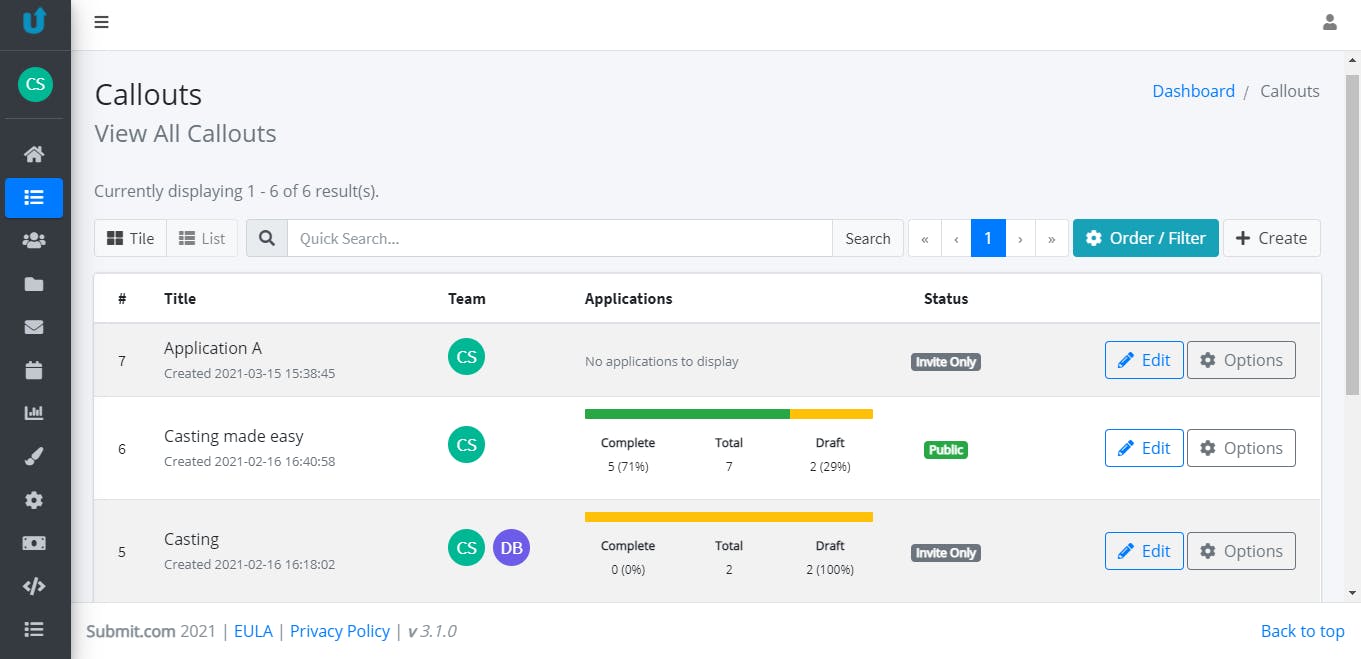Open the user account menu icon
The image size is (1361, 659).
coord(1330,22)
